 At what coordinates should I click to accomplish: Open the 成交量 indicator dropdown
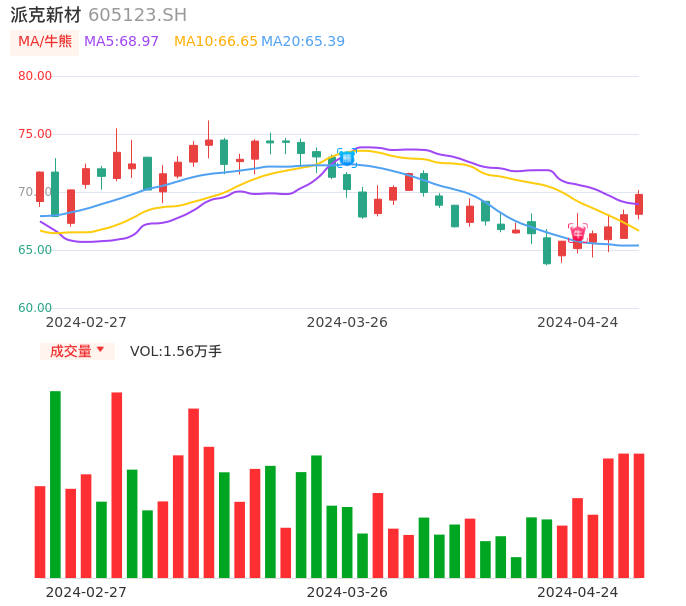[x=77, y=351]
